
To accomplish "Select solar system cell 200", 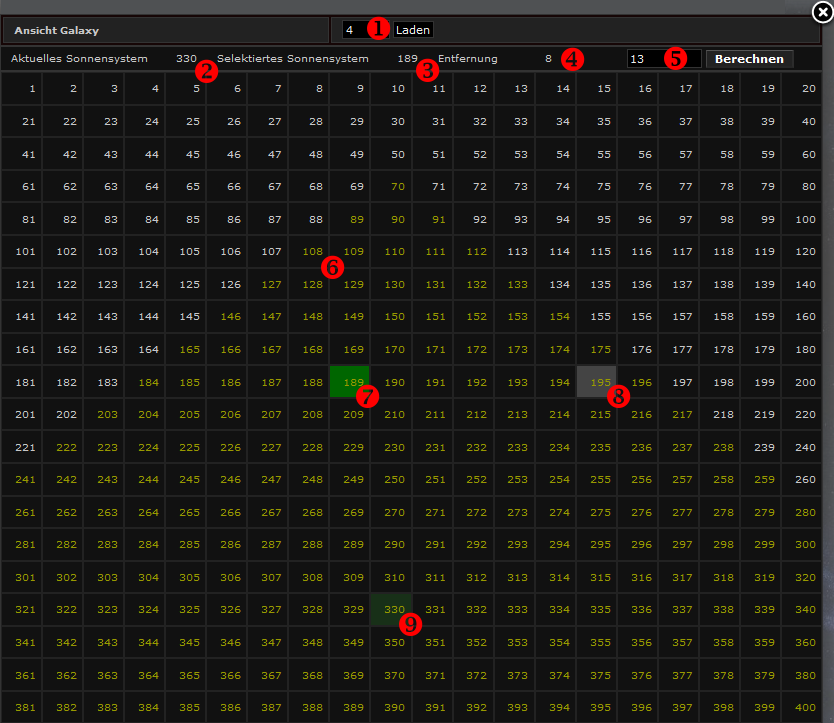I will pyautogui.click(x=801, y=382).
